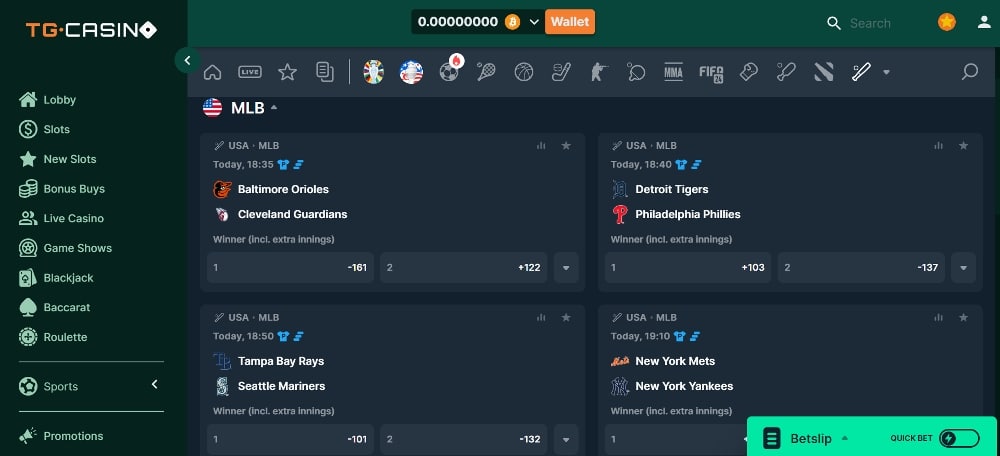Image resolution: width=1000 pixels, height=456 pixels.
Task: Open the Bitcoin balance currency dropdown
Action: tap(534, 22)
